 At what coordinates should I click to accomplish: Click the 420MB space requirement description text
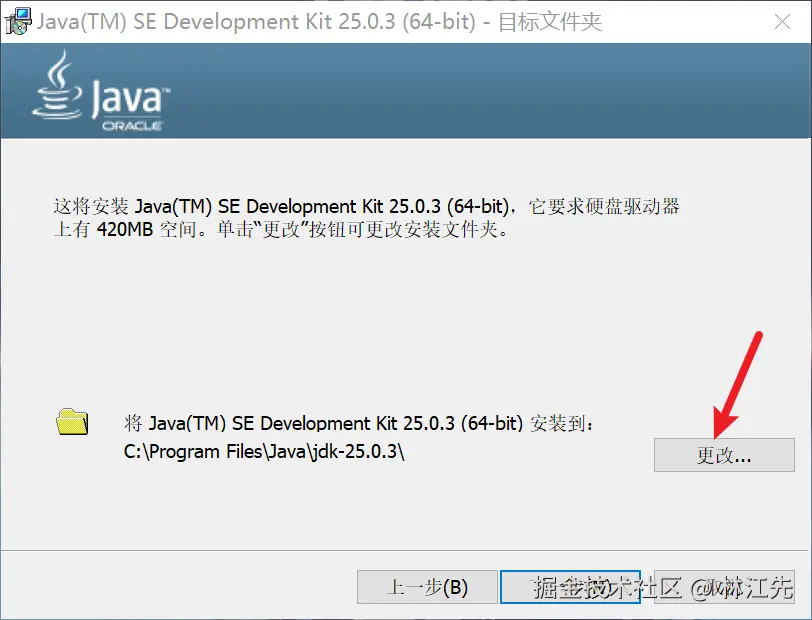point(366,218)
